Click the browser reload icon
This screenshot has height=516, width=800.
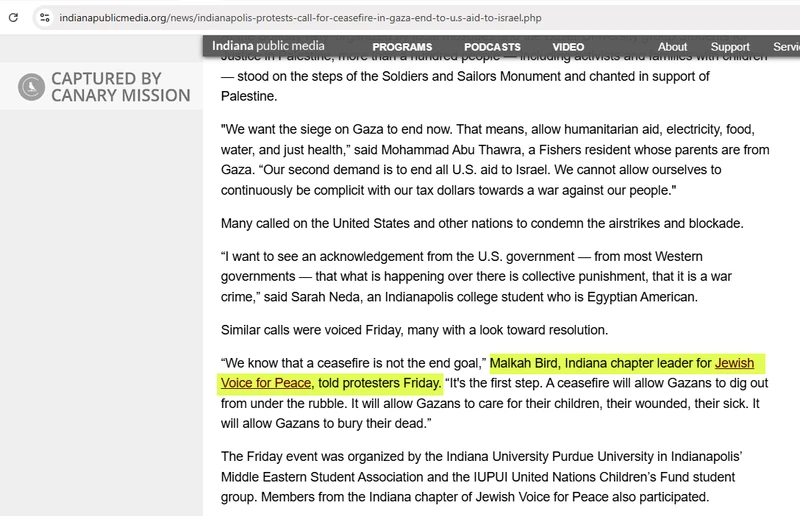pos(12,17)
